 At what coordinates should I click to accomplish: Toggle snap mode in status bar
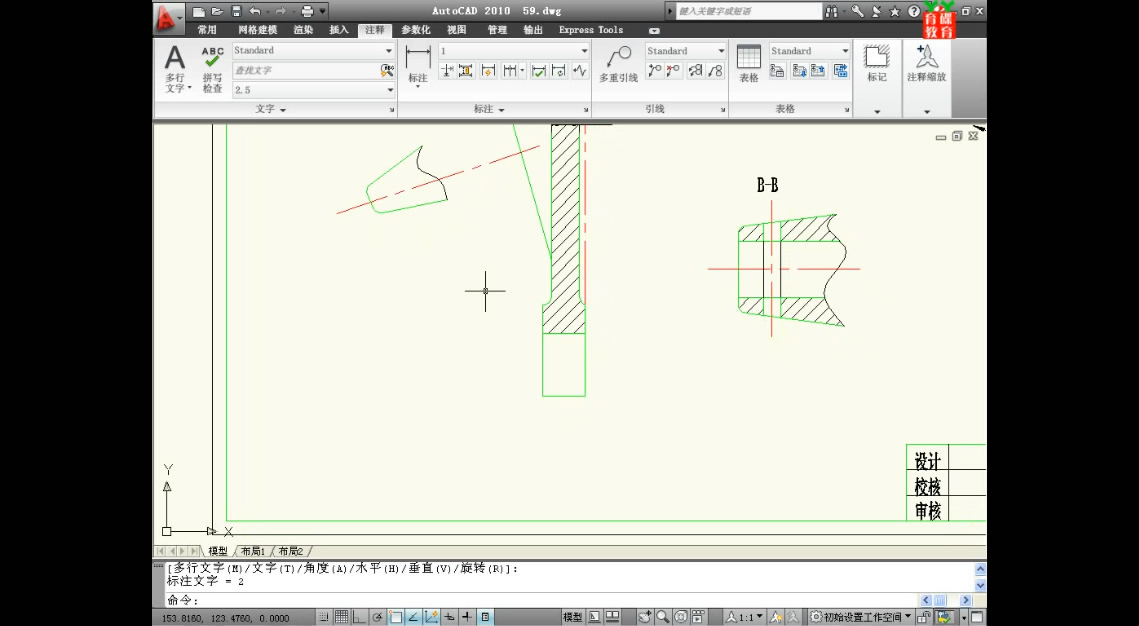click(324, 617)
